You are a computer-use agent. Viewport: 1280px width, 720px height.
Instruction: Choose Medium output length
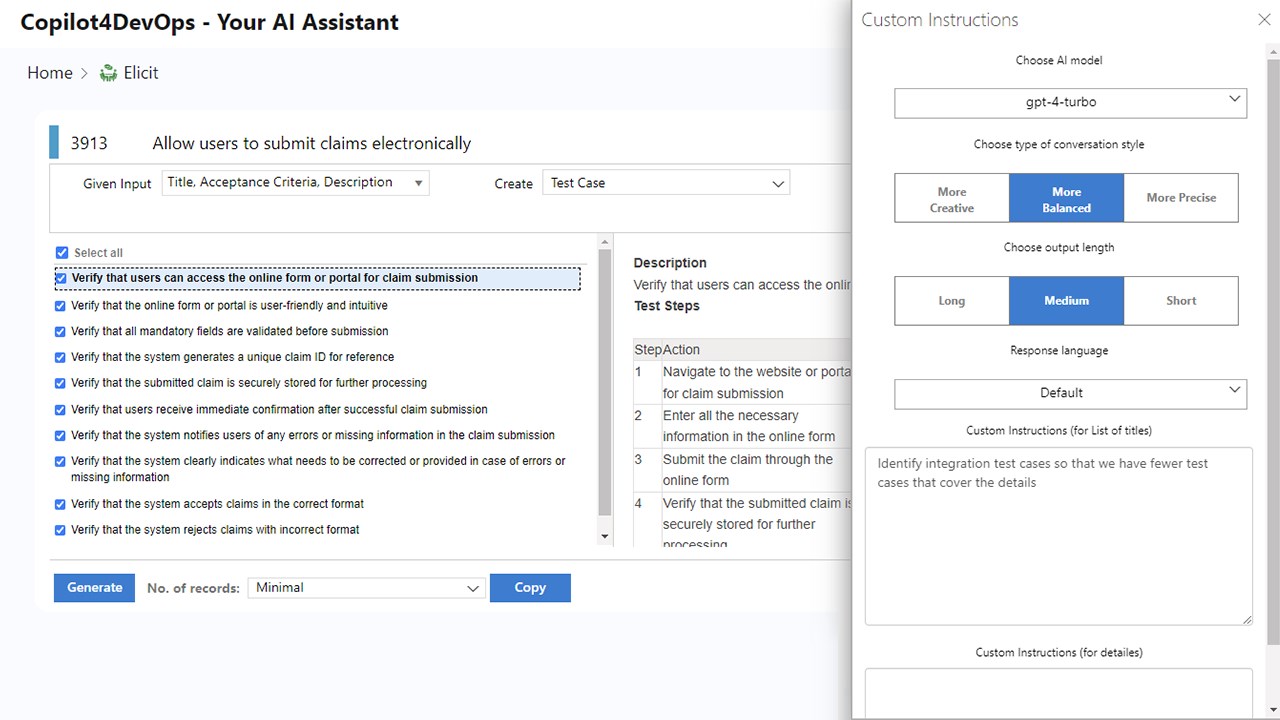coord(1066,301)
